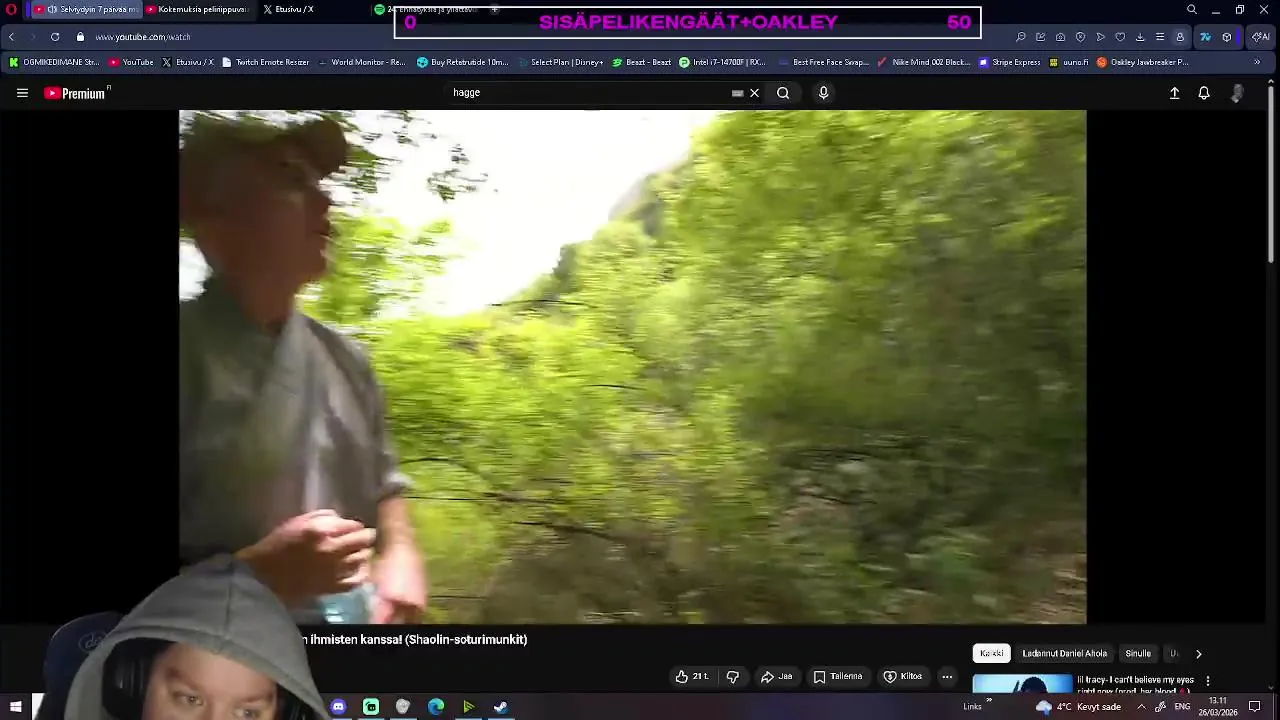Open the Buy Retatrutide bookmark
1280x720 pixels.
462,62
